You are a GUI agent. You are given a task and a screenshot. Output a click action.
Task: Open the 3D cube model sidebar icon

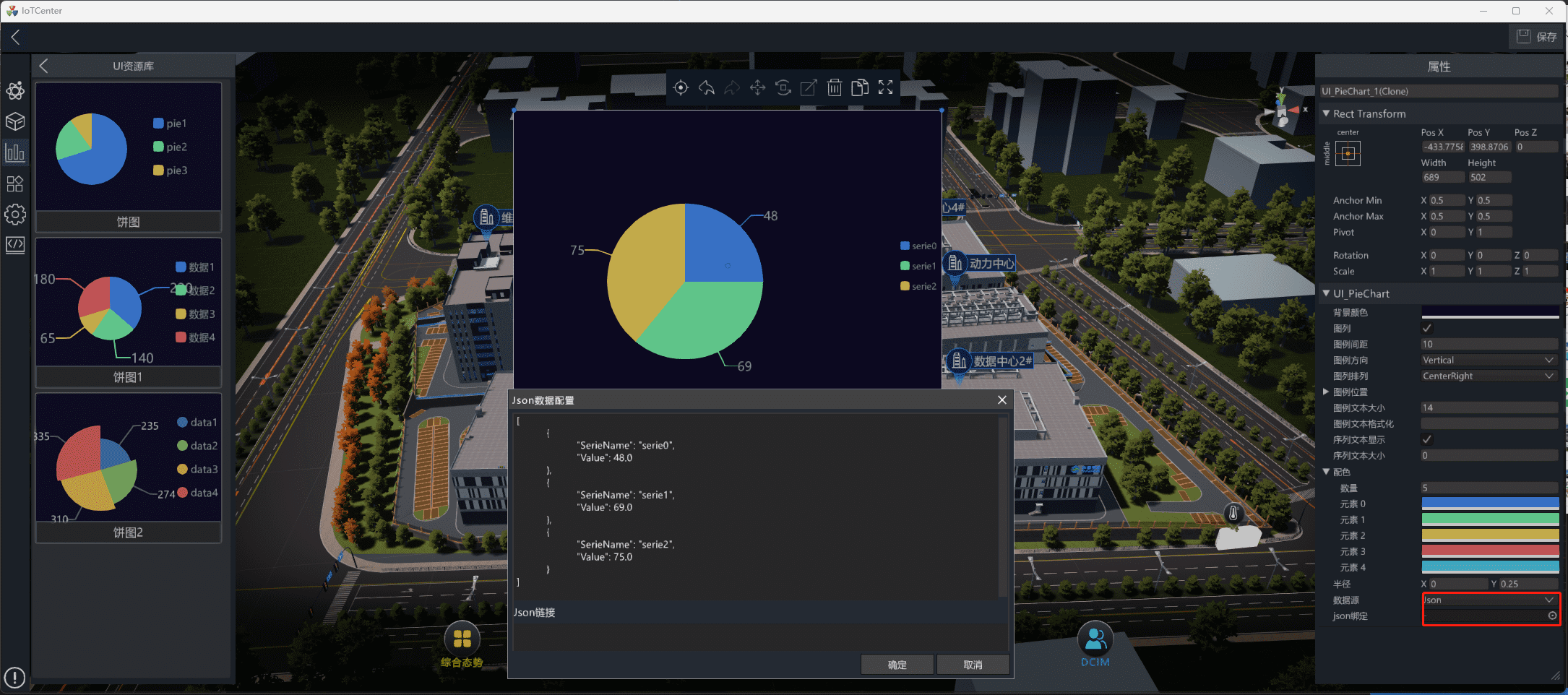pos(15,121)
